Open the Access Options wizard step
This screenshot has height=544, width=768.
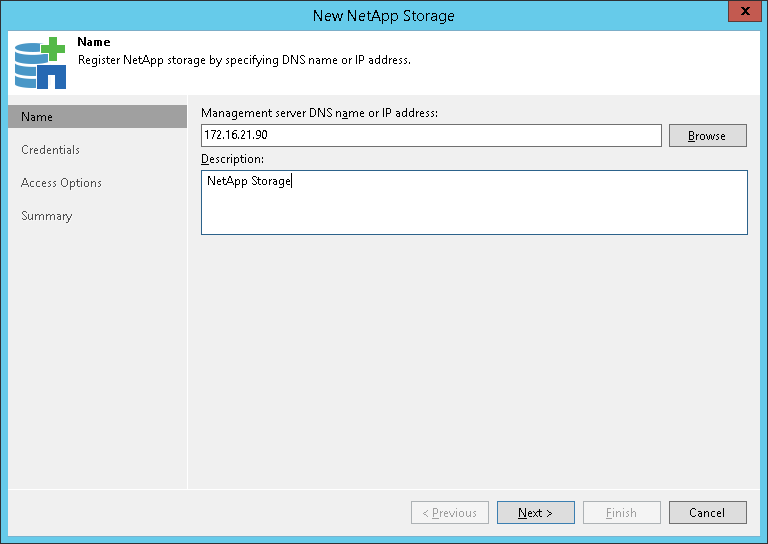tap(61, 183)
